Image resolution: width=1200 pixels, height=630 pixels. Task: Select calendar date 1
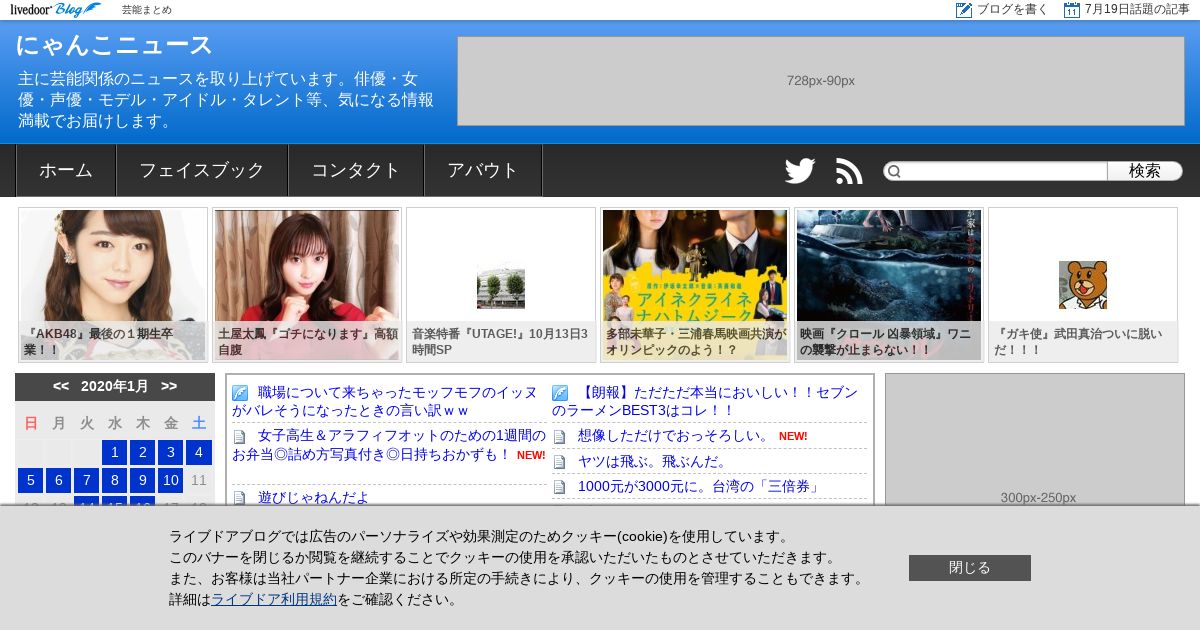point(115,453)
